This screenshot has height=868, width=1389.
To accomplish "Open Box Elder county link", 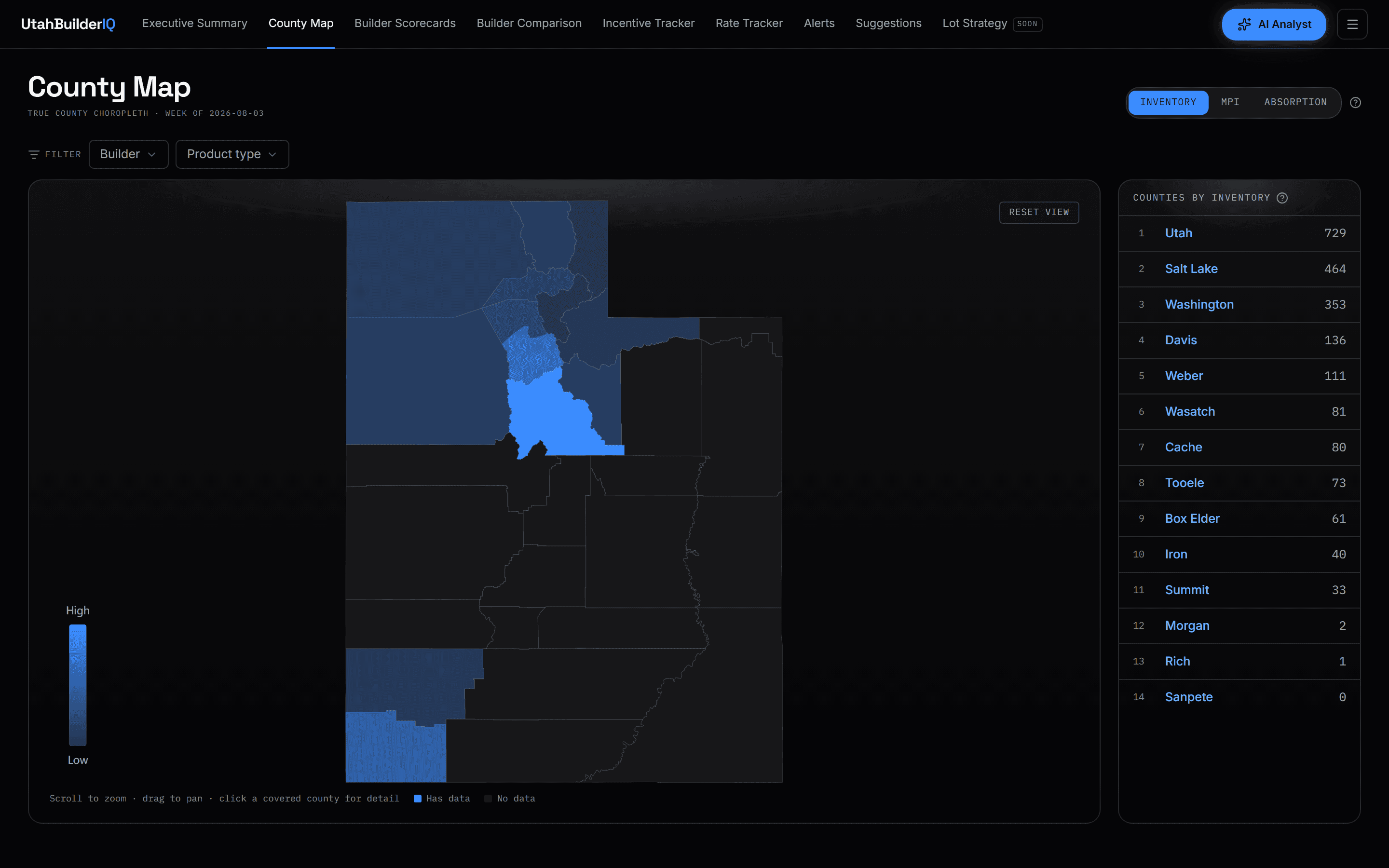I will pos(1192,518).
